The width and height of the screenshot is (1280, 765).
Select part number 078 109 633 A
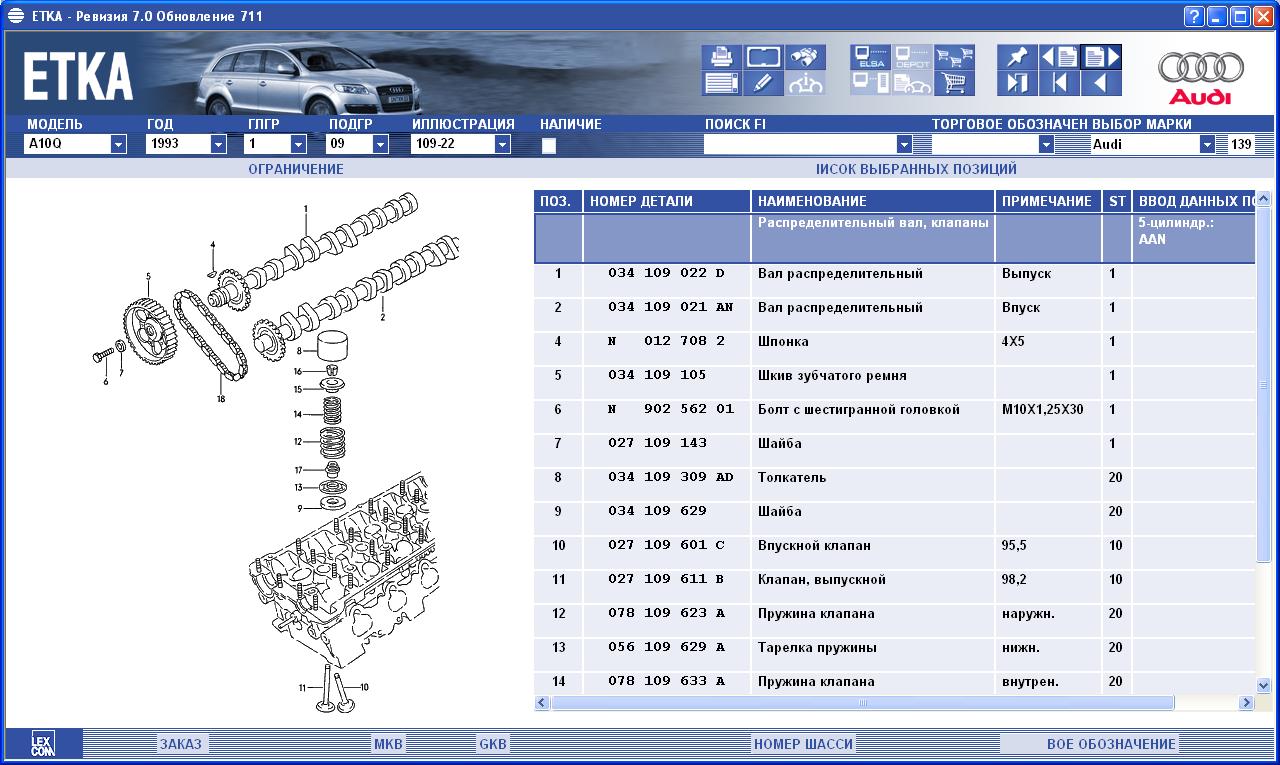(666, 682)
